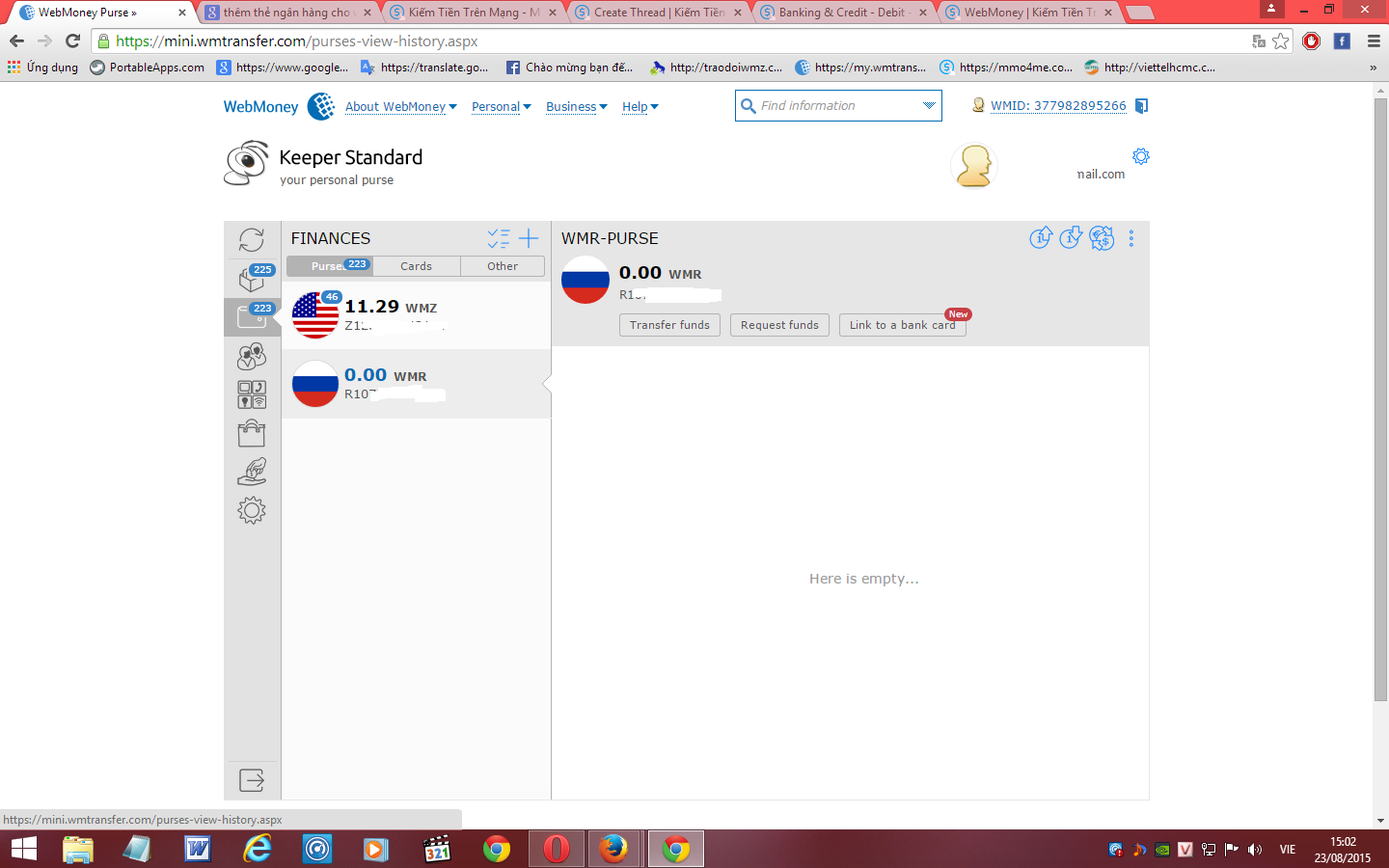
Task: Click the Keeper Standard eye logo
Action: [x=246, y=163]
